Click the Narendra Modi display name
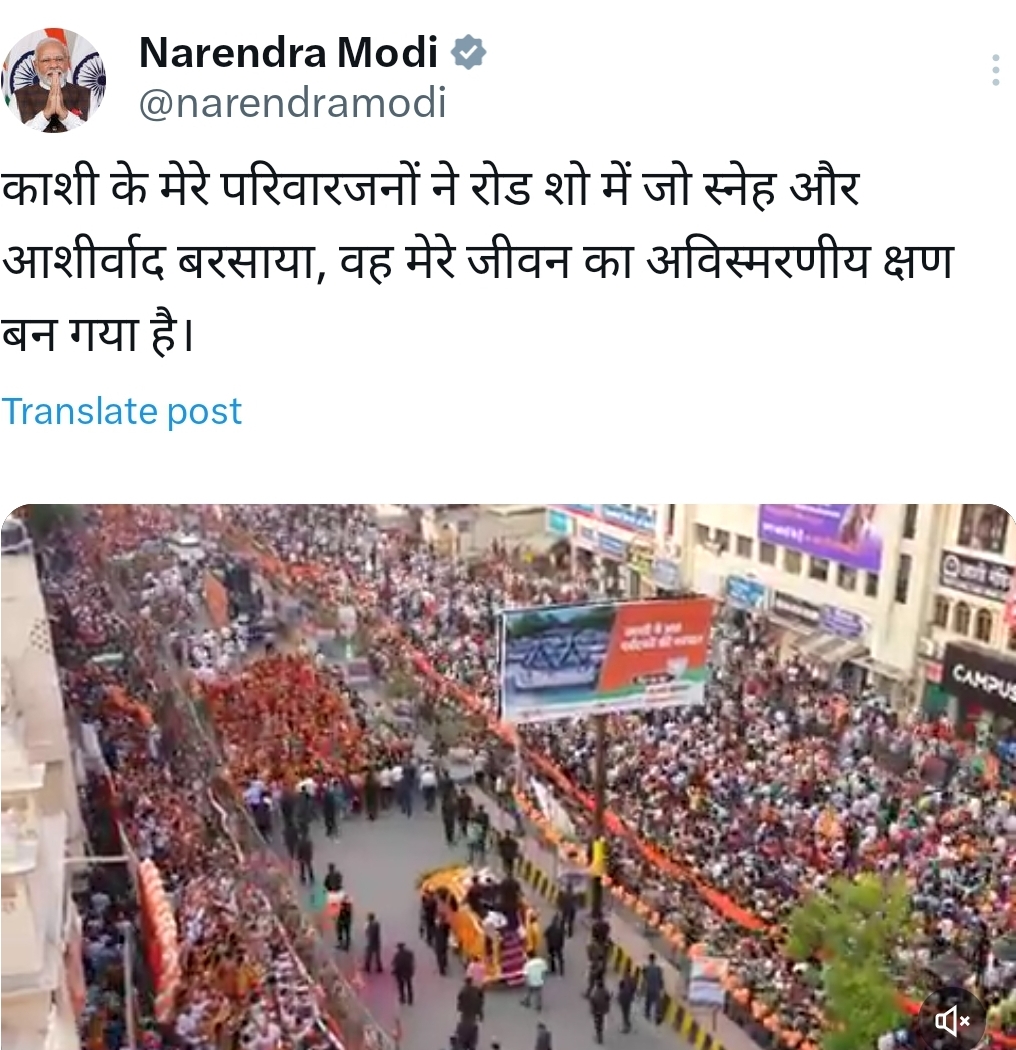 289,52
